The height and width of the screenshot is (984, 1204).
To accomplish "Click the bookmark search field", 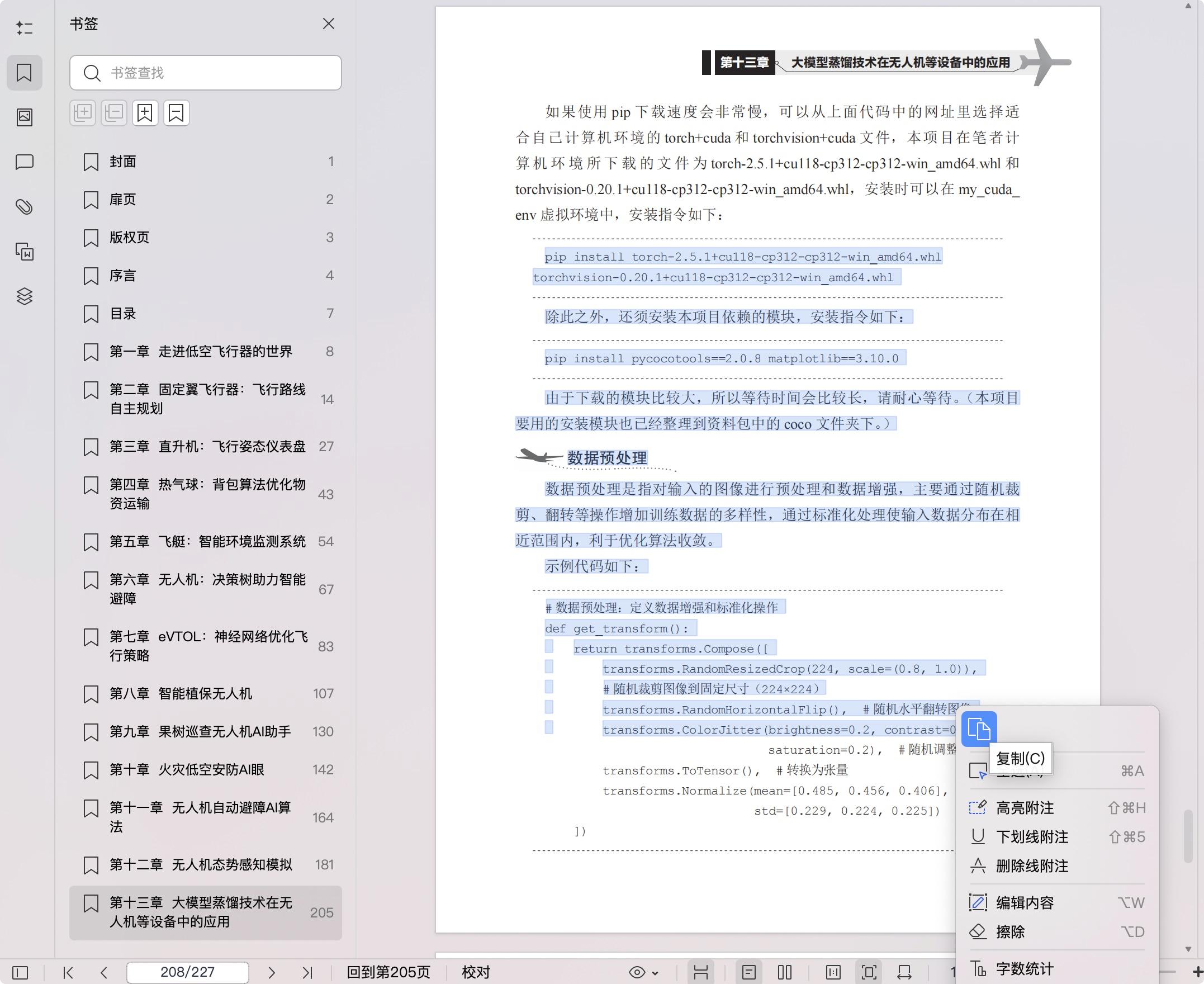I will click(206, 73).
